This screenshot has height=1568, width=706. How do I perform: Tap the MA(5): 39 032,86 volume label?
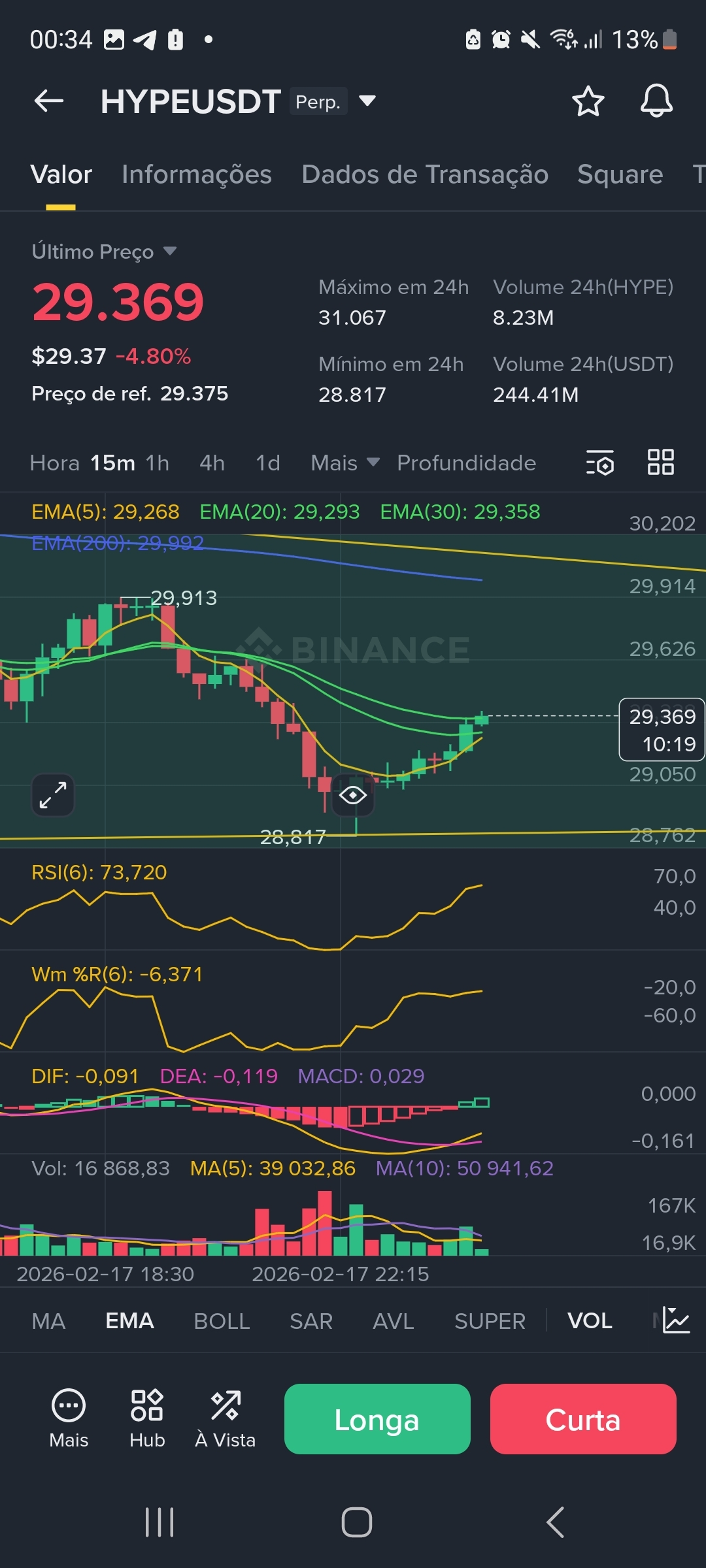pyautogui.click(x=273, y=1168)
